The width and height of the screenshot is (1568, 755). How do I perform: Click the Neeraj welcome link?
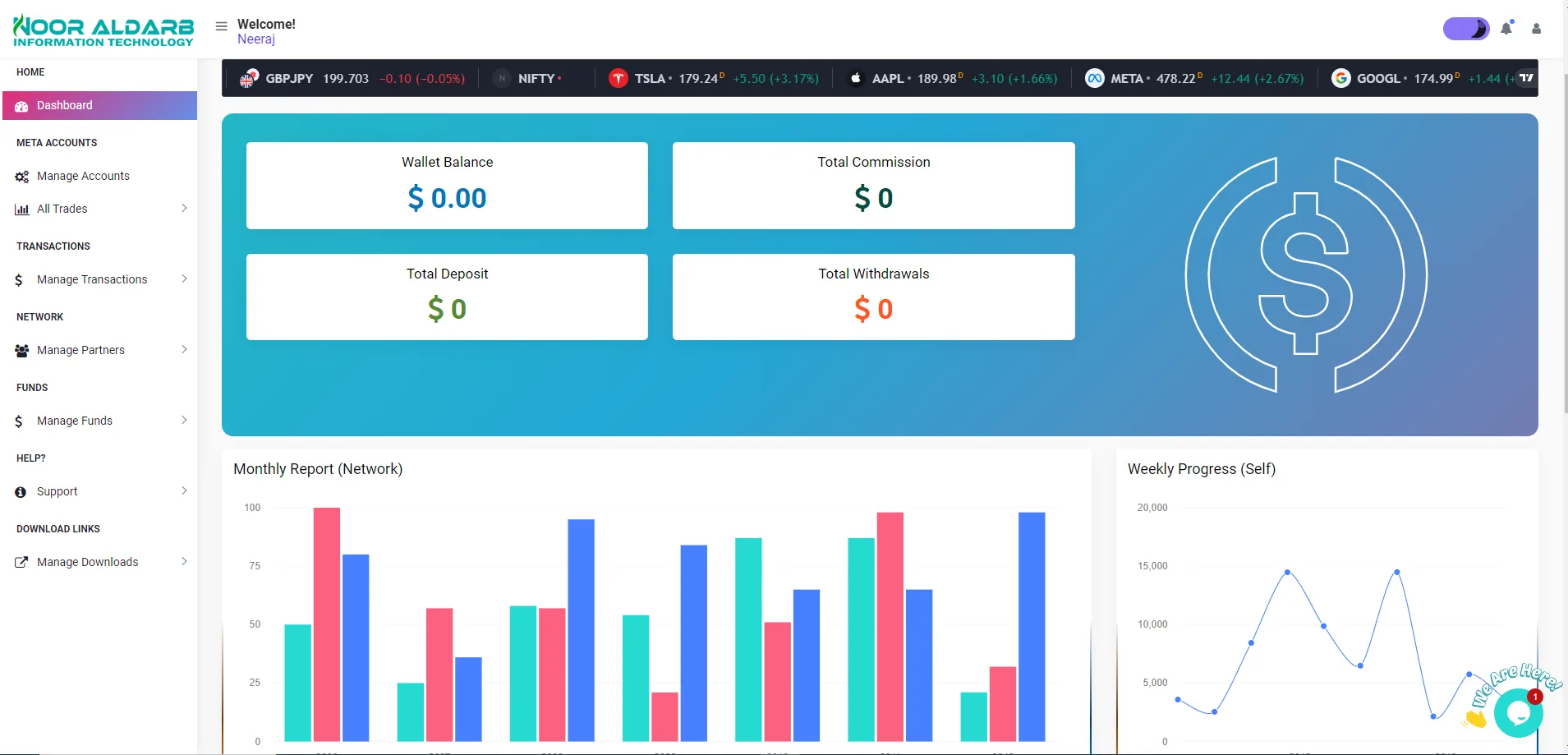[256, 39]
